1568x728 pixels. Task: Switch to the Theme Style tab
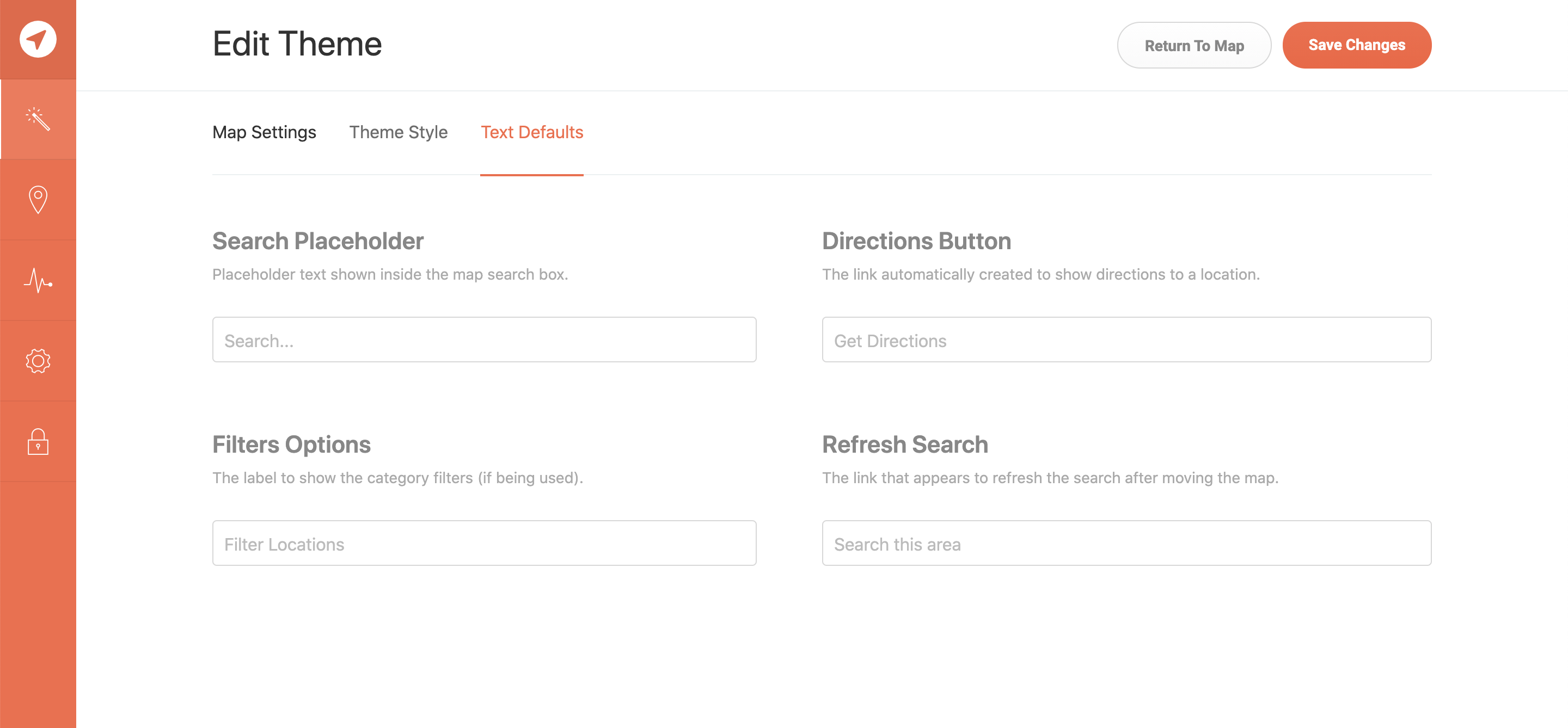(398, 132)
